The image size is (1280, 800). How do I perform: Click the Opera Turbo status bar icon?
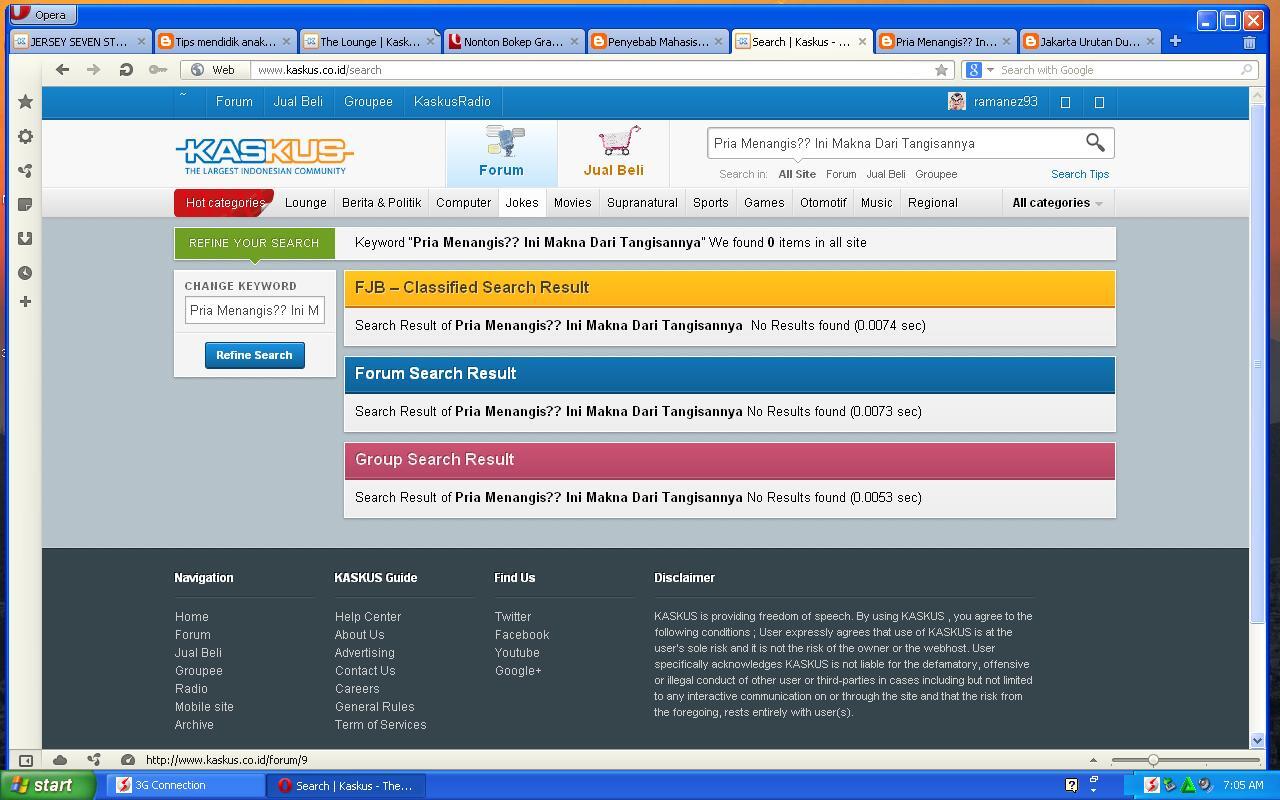pos(127,760)
